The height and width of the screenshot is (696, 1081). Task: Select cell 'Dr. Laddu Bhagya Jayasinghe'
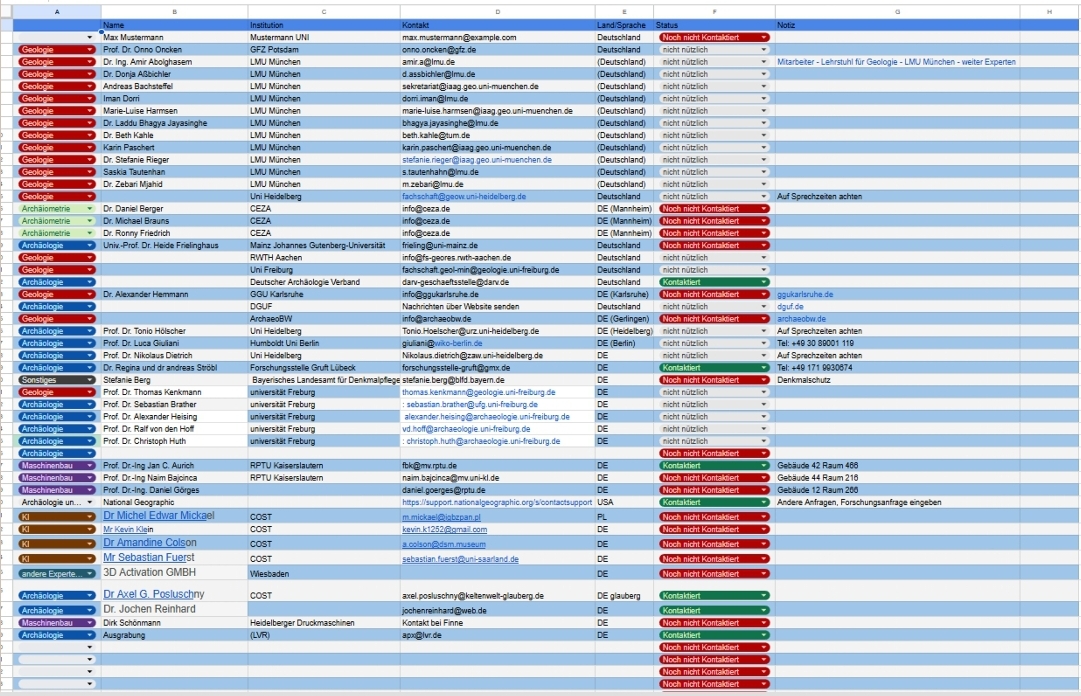click(x=174, y=123)
